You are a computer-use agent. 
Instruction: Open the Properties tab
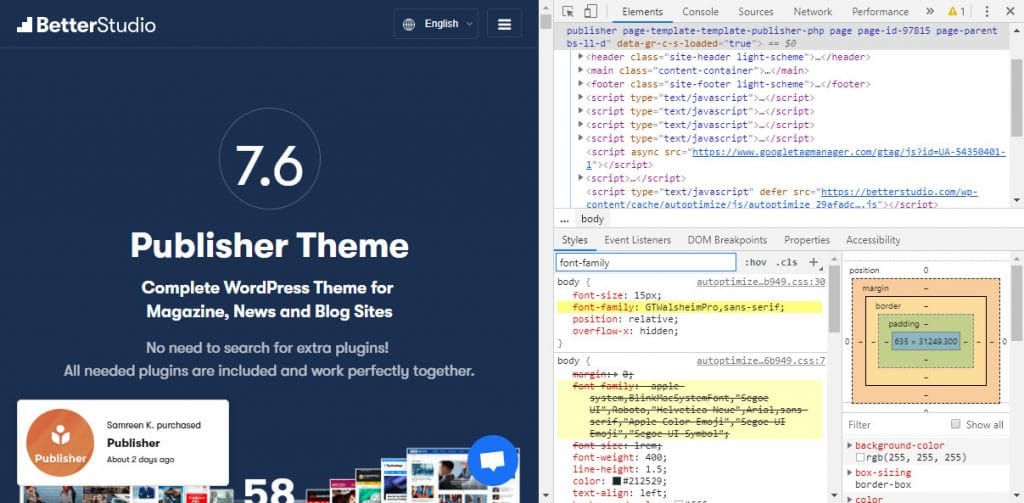[x=807, y=240]
